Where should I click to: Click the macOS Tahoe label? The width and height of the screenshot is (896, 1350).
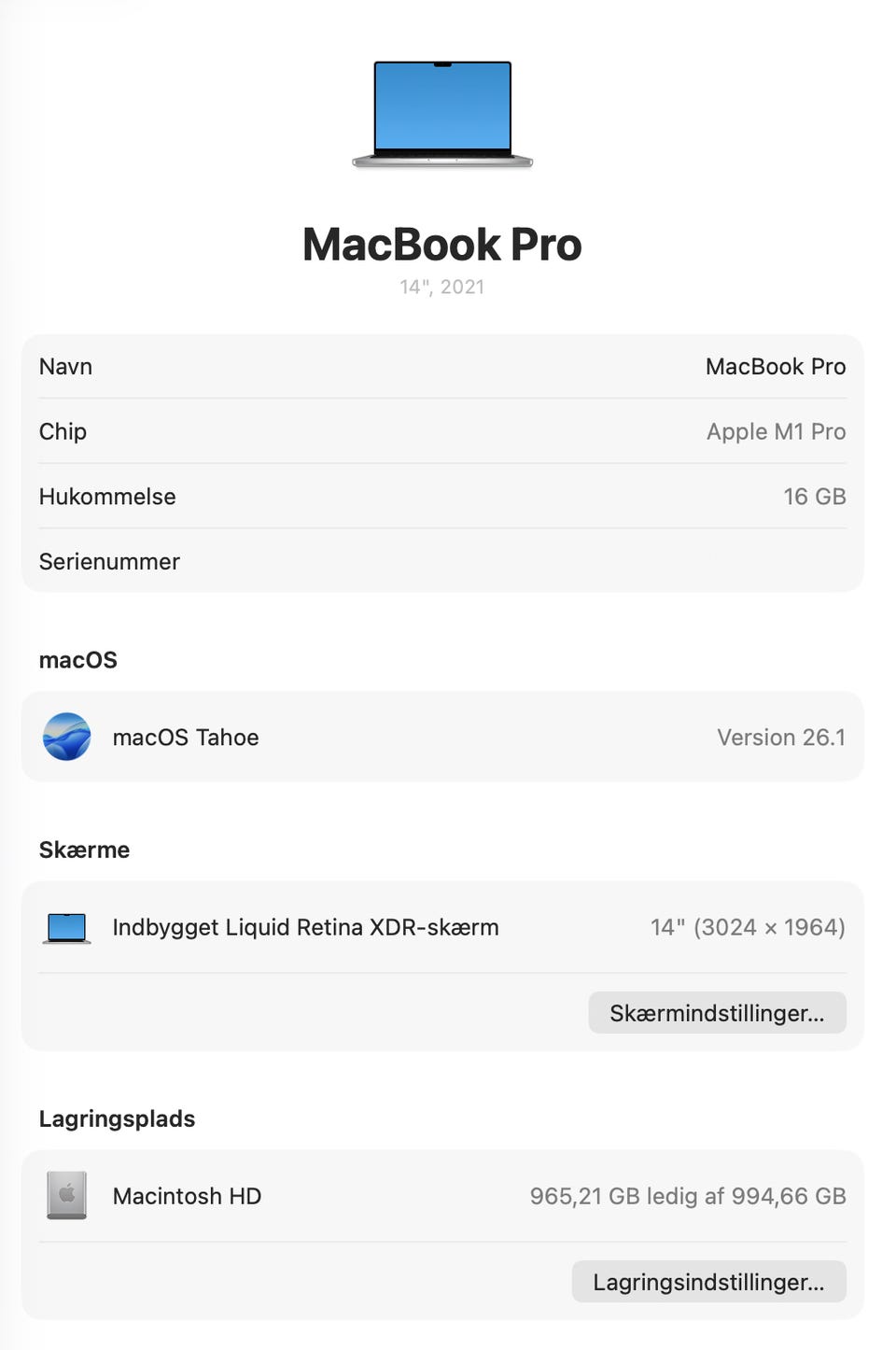coord(186,738)
